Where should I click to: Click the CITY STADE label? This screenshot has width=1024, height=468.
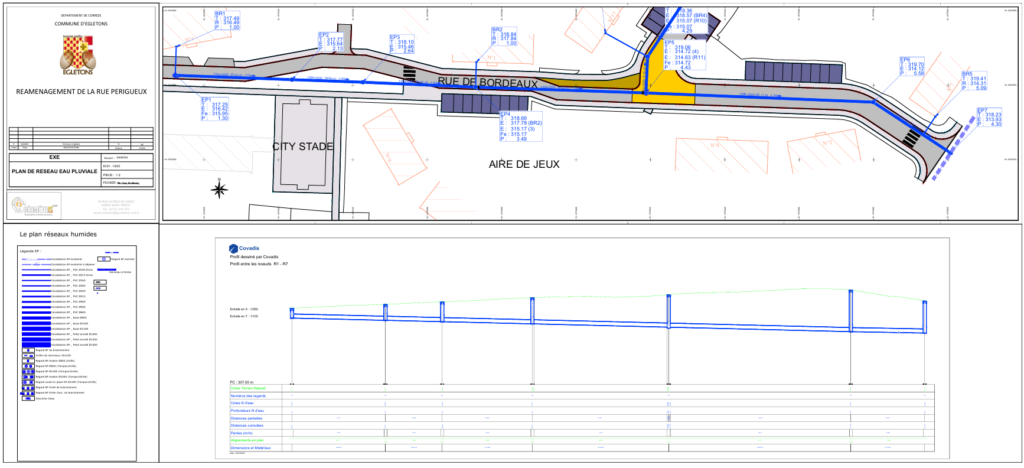click(303, 146)
